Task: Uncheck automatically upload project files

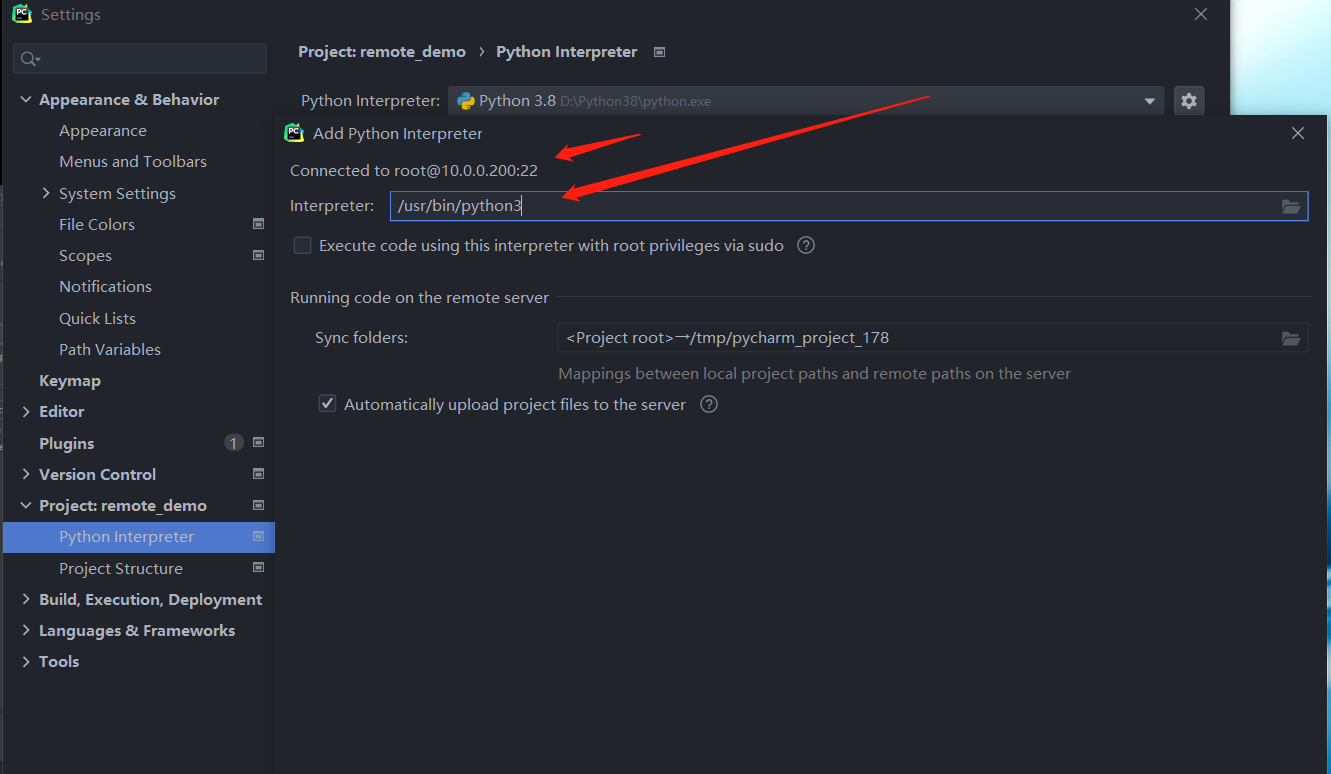Action: [x=327, y=404]
